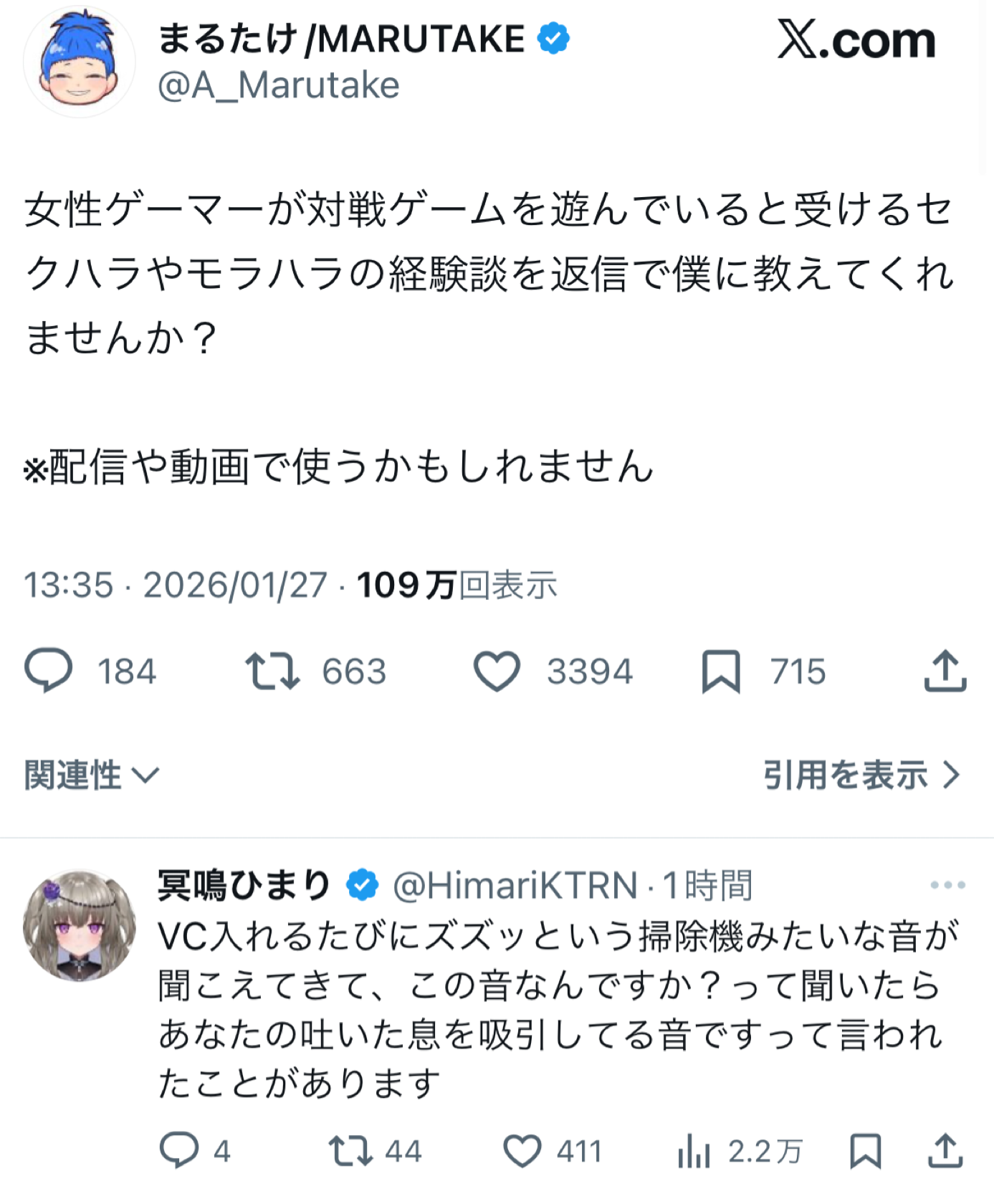994x1204 pixels.
Task: Like the main post with heart icon
Action: pyautogui.click(x=497, y=671)
